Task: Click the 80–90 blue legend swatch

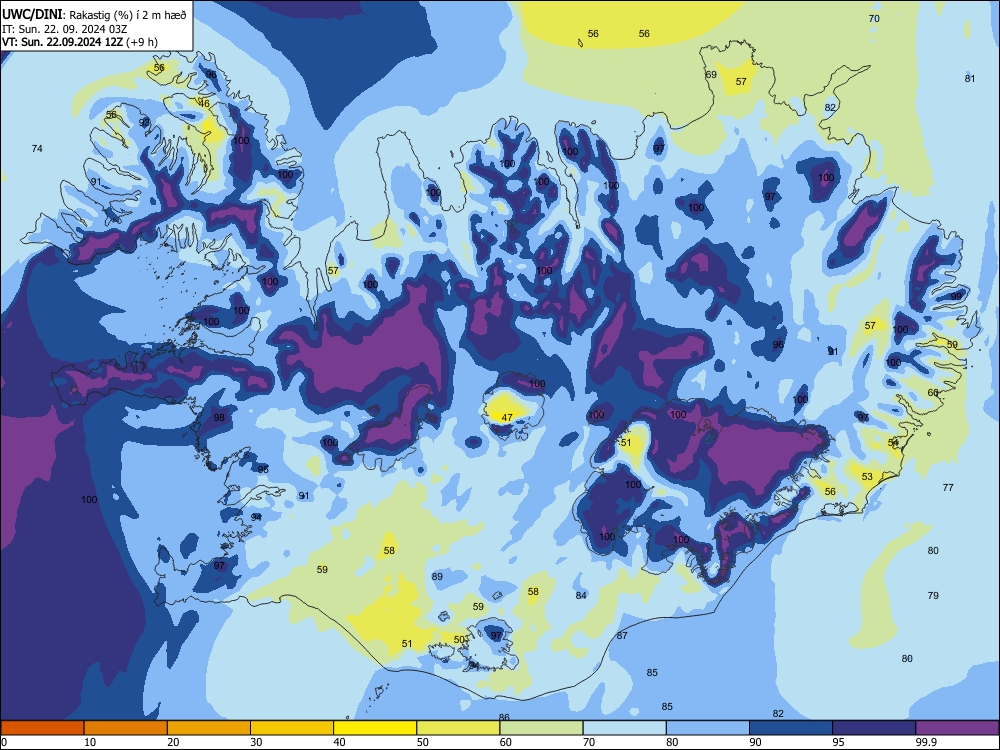Action: coord(708,728)
